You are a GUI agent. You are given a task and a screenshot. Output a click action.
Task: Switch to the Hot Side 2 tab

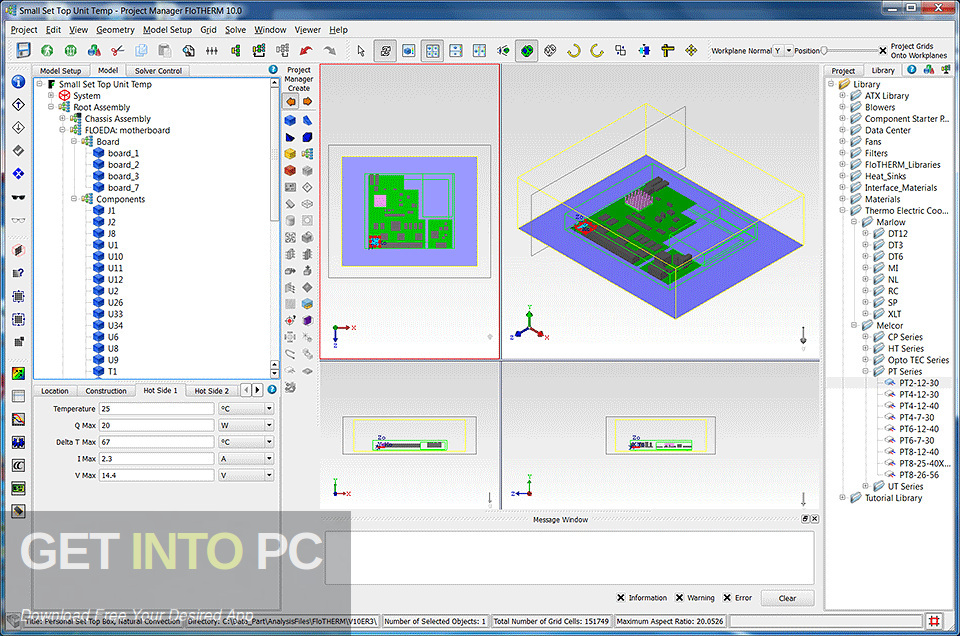(211, 391)
